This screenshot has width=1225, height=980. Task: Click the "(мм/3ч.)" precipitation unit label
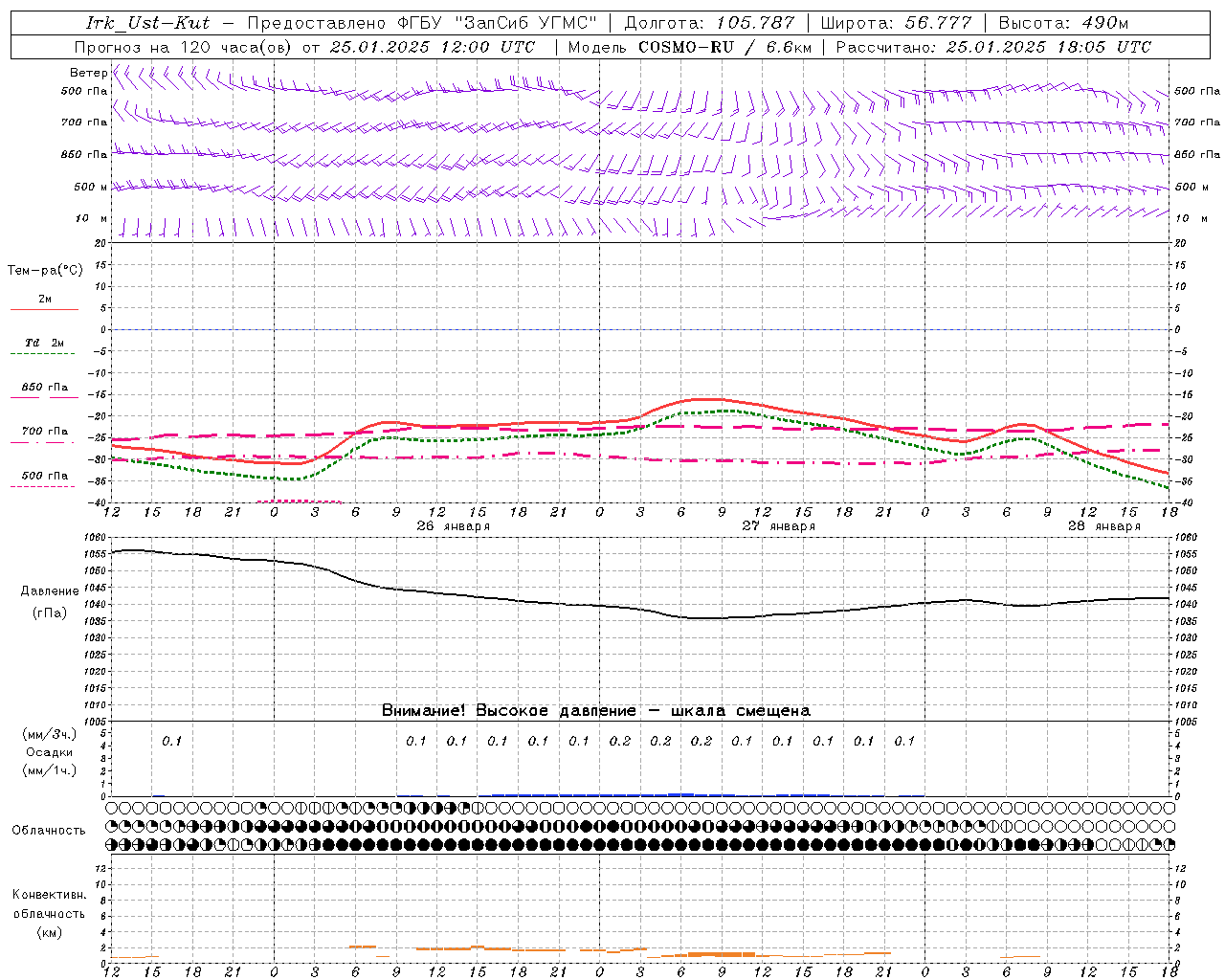pyautogui.click(x=49, y=735)
